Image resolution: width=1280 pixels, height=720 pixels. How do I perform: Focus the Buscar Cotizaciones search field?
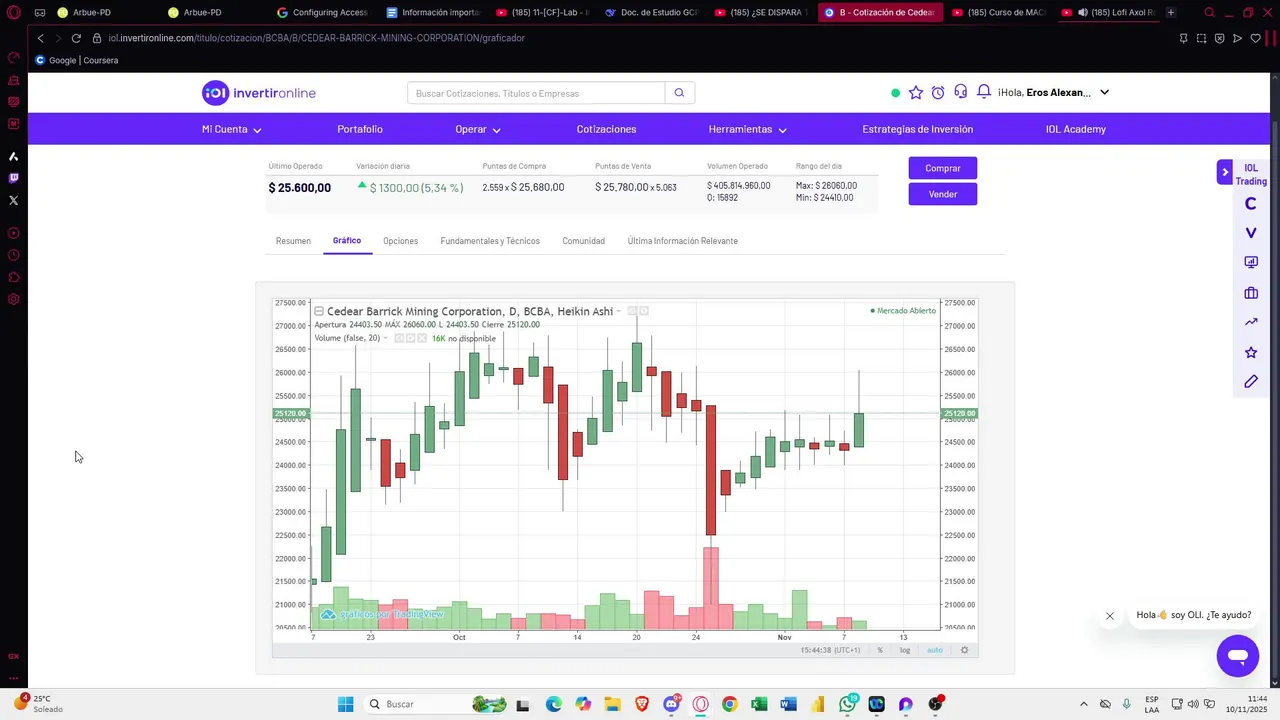click(x=536, y=93)
